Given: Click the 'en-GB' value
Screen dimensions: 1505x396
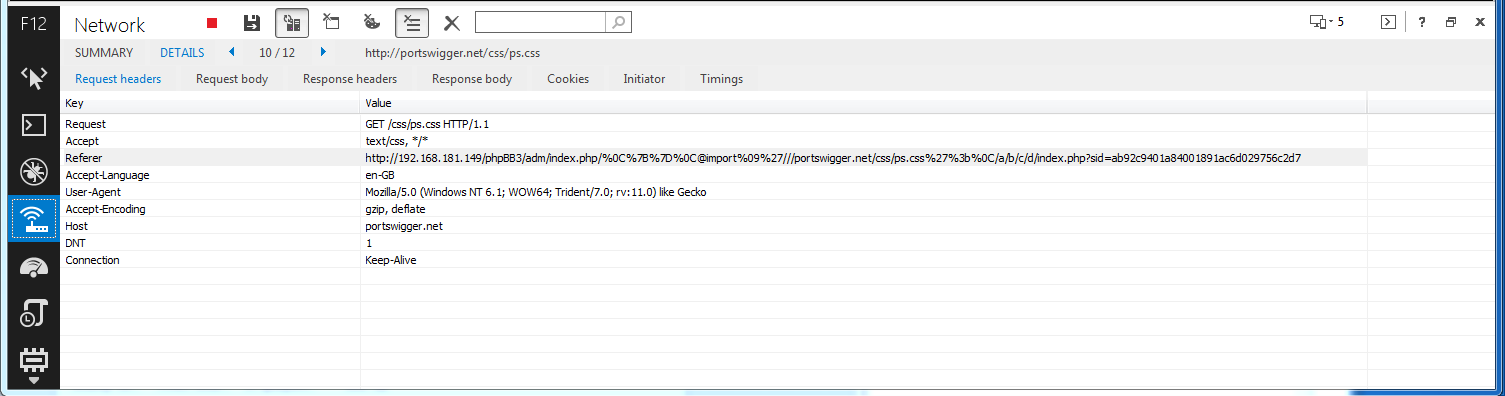Looking at the screenshot, I should tap(380, 175).
